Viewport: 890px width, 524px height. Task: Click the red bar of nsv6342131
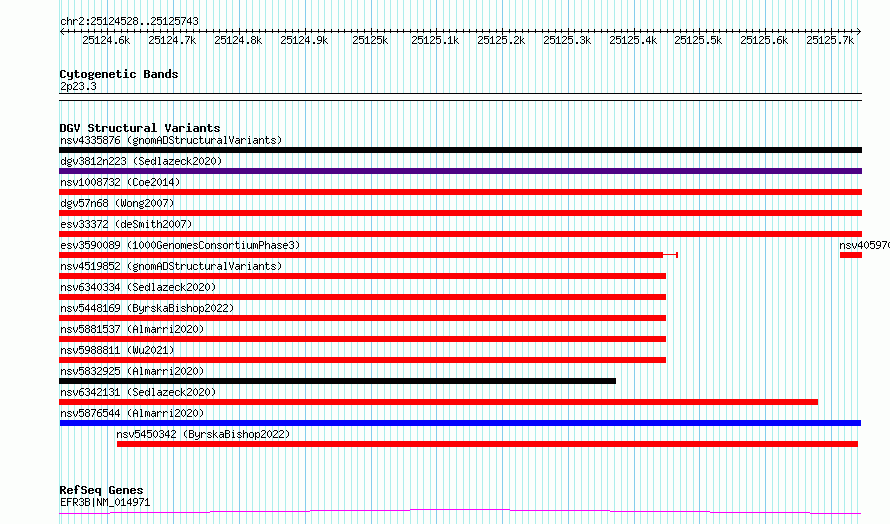(438, 402)
